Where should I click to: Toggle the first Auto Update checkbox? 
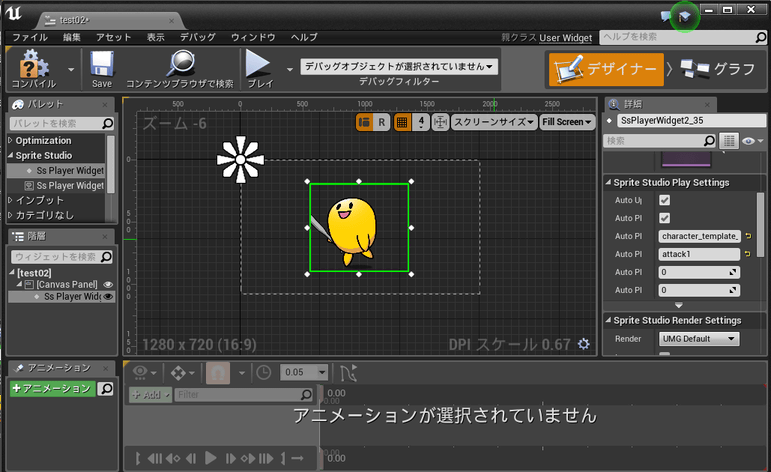tap(664, 200)
